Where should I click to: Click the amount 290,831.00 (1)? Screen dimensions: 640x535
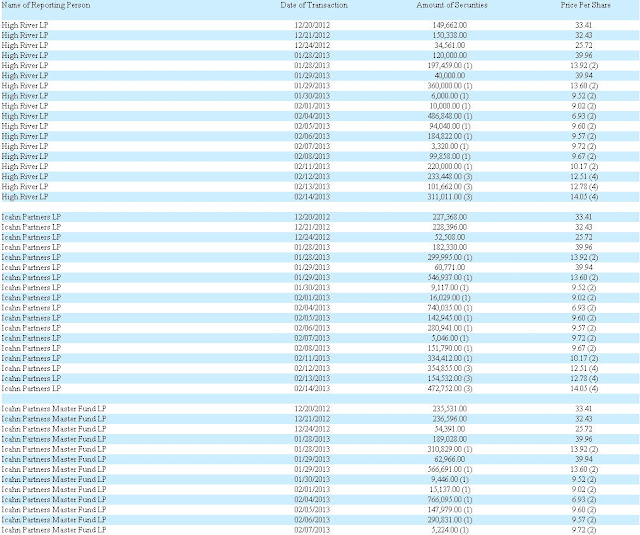[450, 520]
